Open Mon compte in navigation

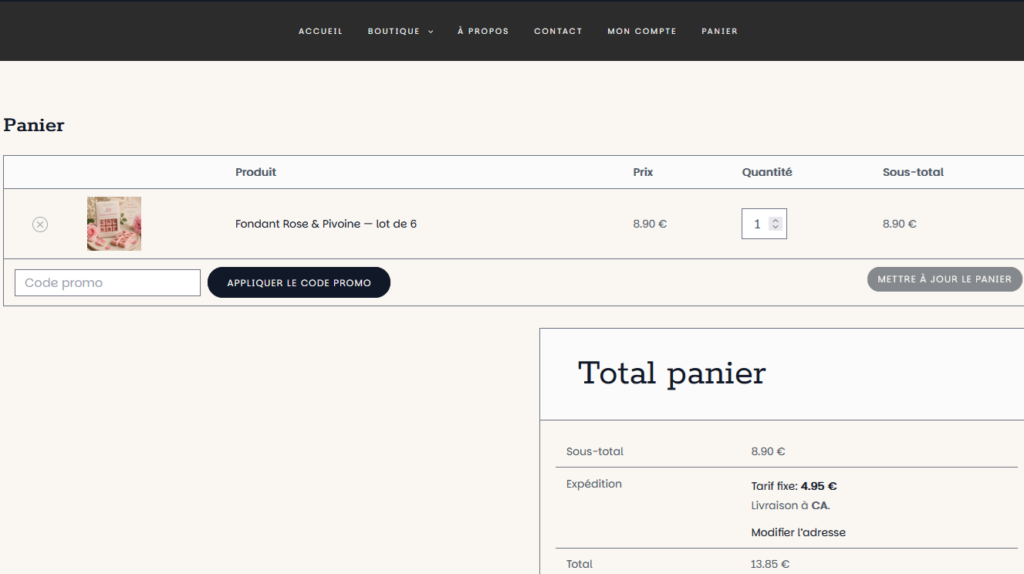click(642, 31)
